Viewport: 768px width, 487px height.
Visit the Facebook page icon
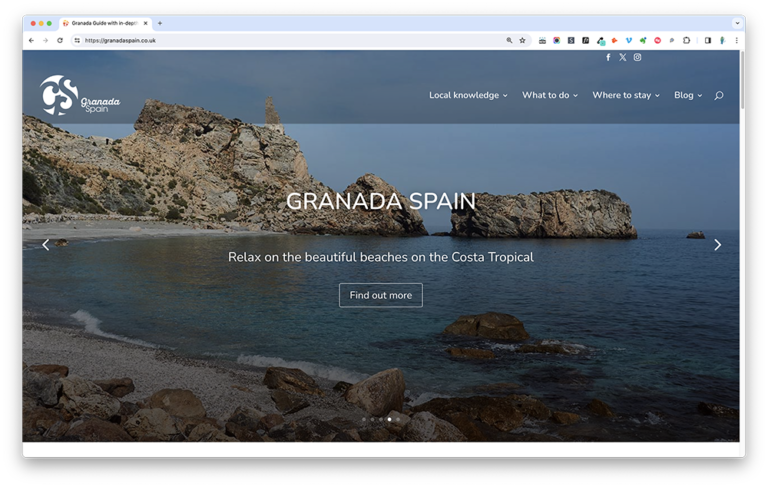(x=608, y=57)
